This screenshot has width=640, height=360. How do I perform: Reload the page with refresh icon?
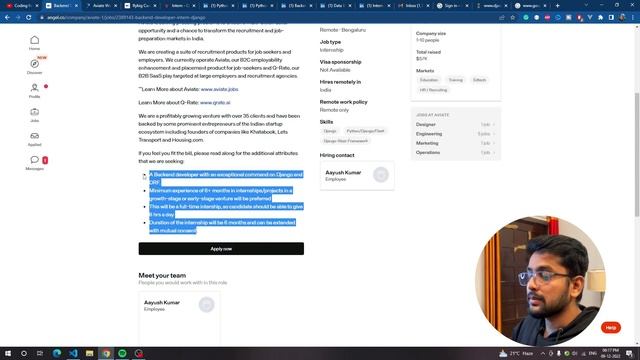point(29,18)
